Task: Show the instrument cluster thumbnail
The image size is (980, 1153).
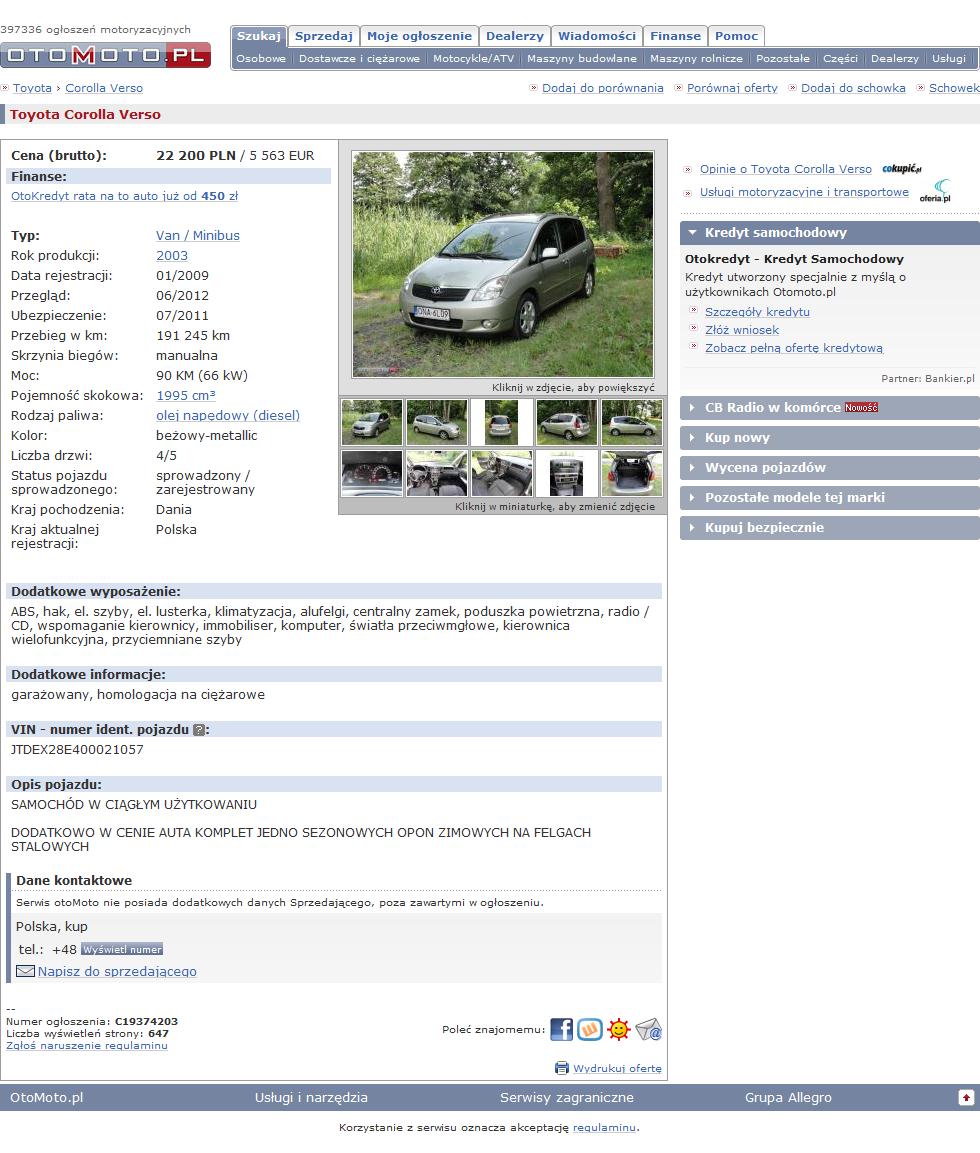Action: click(x=372, y=474)
